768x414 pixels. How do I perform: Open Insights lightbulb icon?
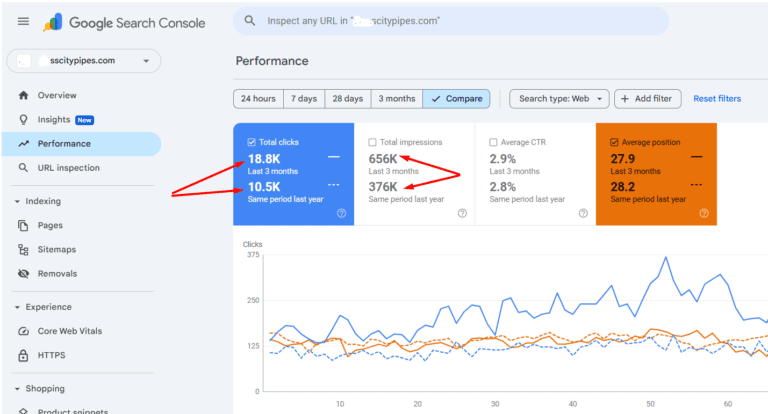23,119
